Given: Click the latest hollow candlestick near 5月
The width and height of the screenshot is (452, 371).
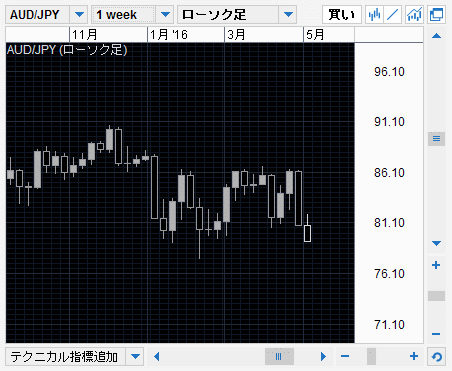Looking at the screenshot, I should coord(307,233).
